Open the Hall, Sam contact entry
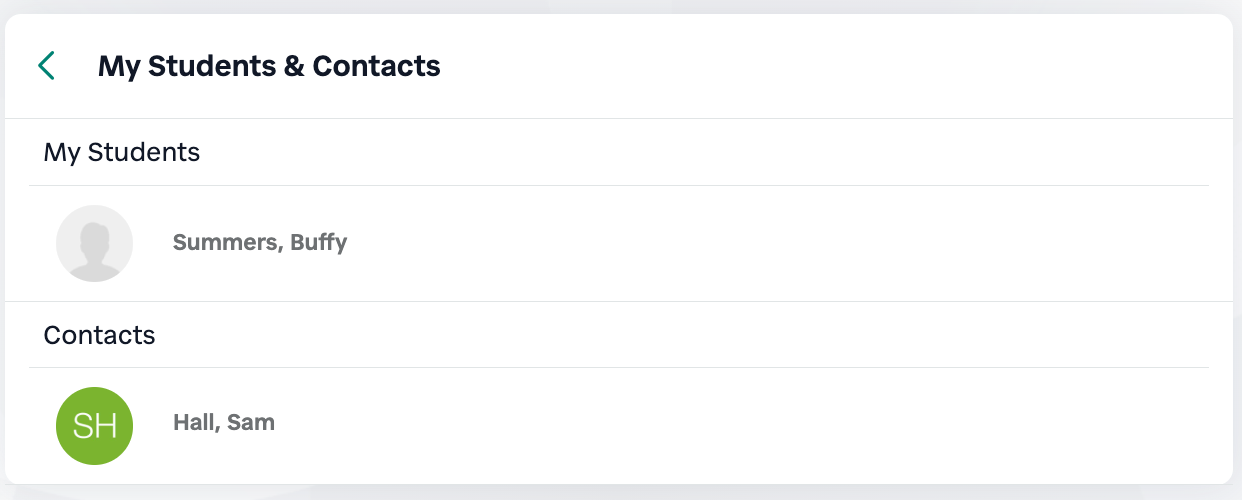This screenshot has width=1242, height=500. pos(224,423)
